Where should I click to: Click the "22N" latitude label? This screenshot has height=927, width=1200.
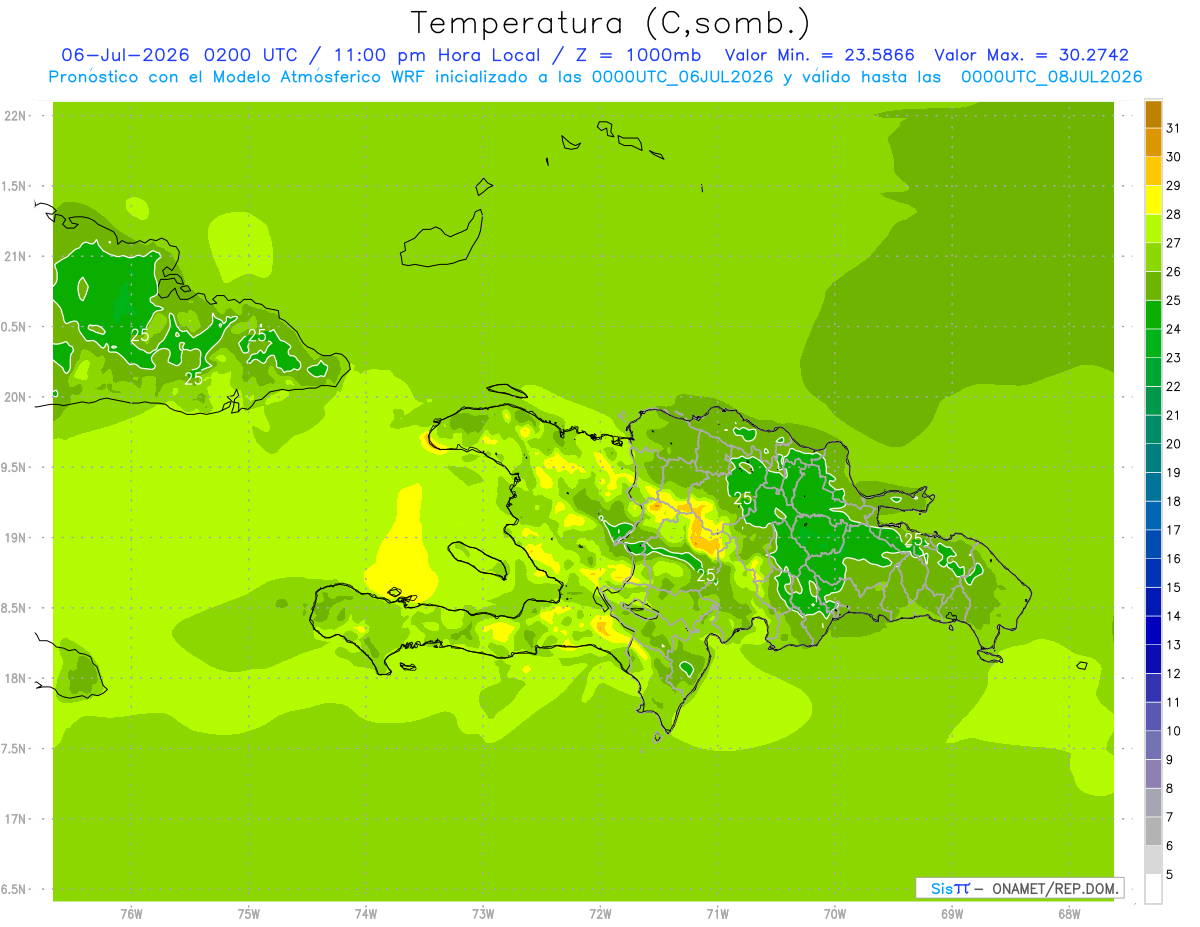click(15, 116)
